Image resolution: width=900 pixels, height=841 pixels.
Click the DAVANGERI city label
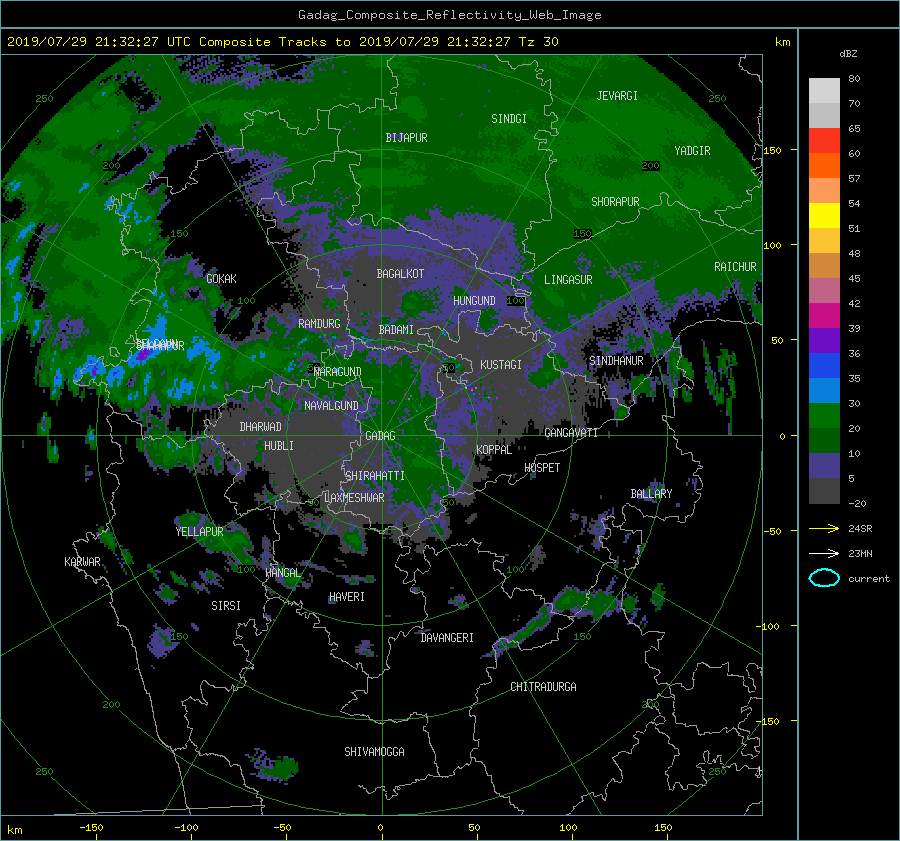coord(447,638)
